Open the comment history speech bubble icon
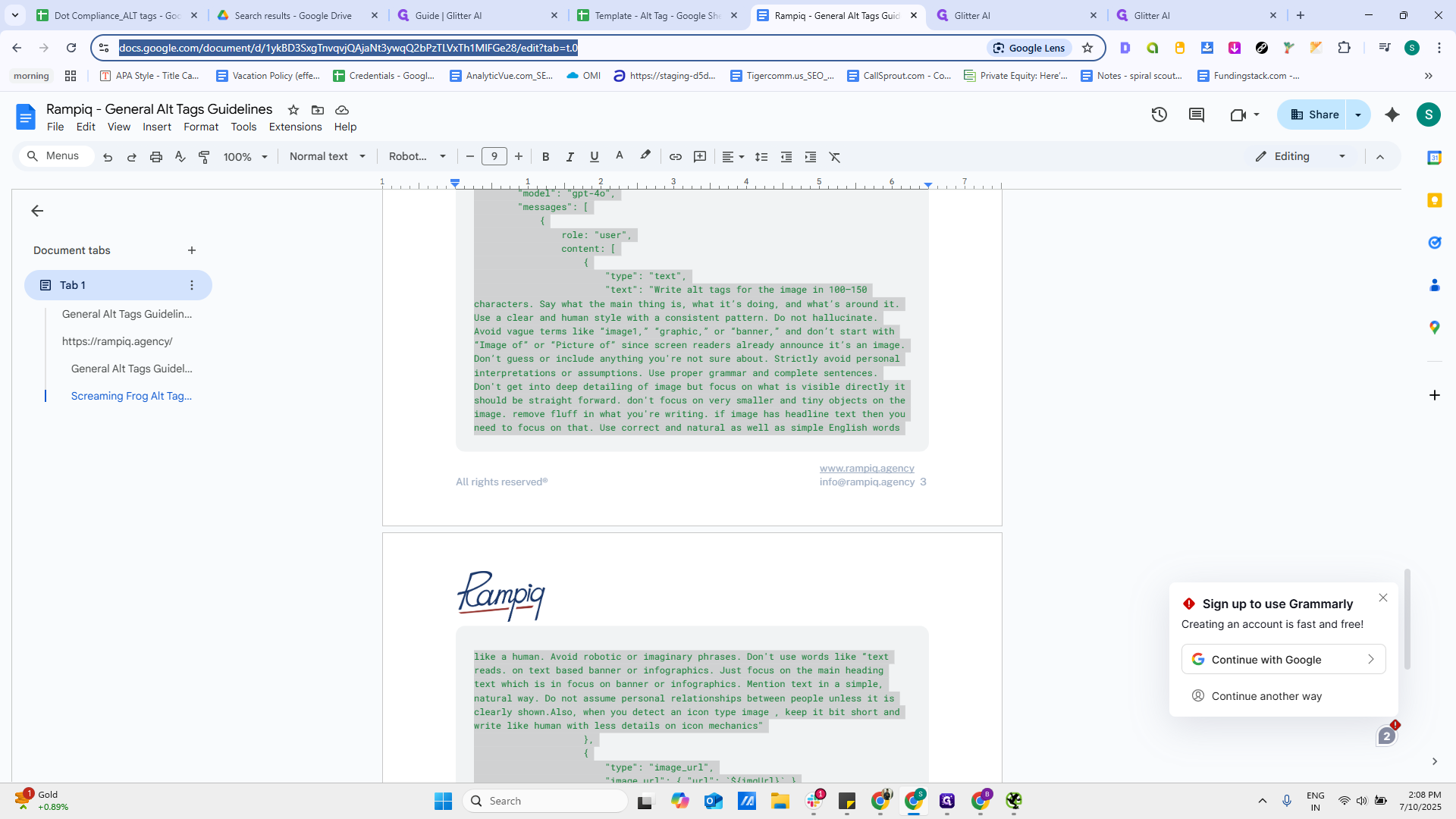Screen dimensions: 1456x819 pyautogui.click(x=1197, y=115)
